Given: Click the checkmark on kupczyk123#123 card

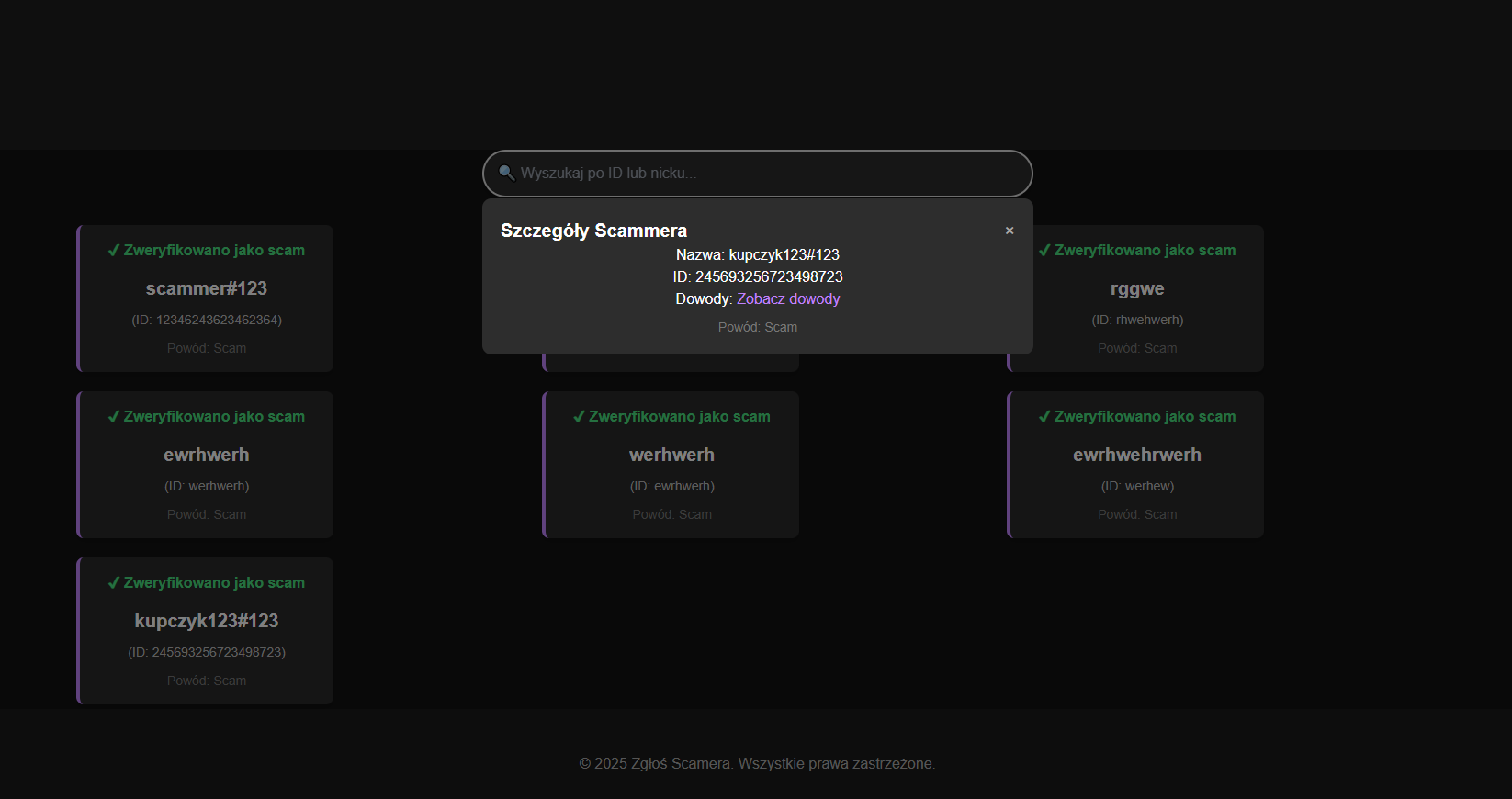Looking at the screenshot, I should [114, 582].
